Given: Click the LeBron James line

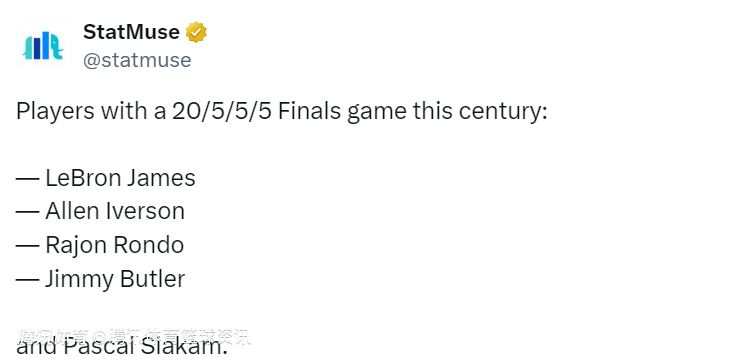Looking at the screenshot, I should [x=106, y=178].
